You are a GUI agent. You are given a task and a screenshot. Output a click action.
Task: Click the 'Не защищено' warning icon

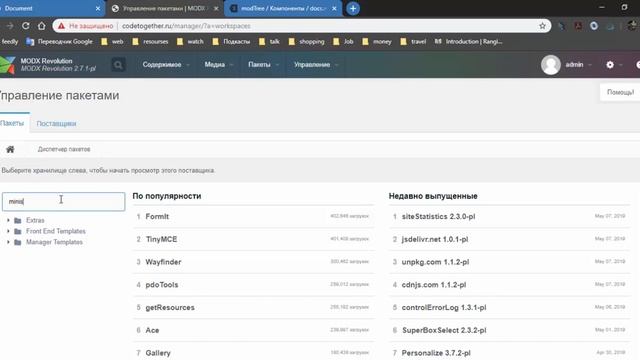pyautogui.click(x=61, y=26)
